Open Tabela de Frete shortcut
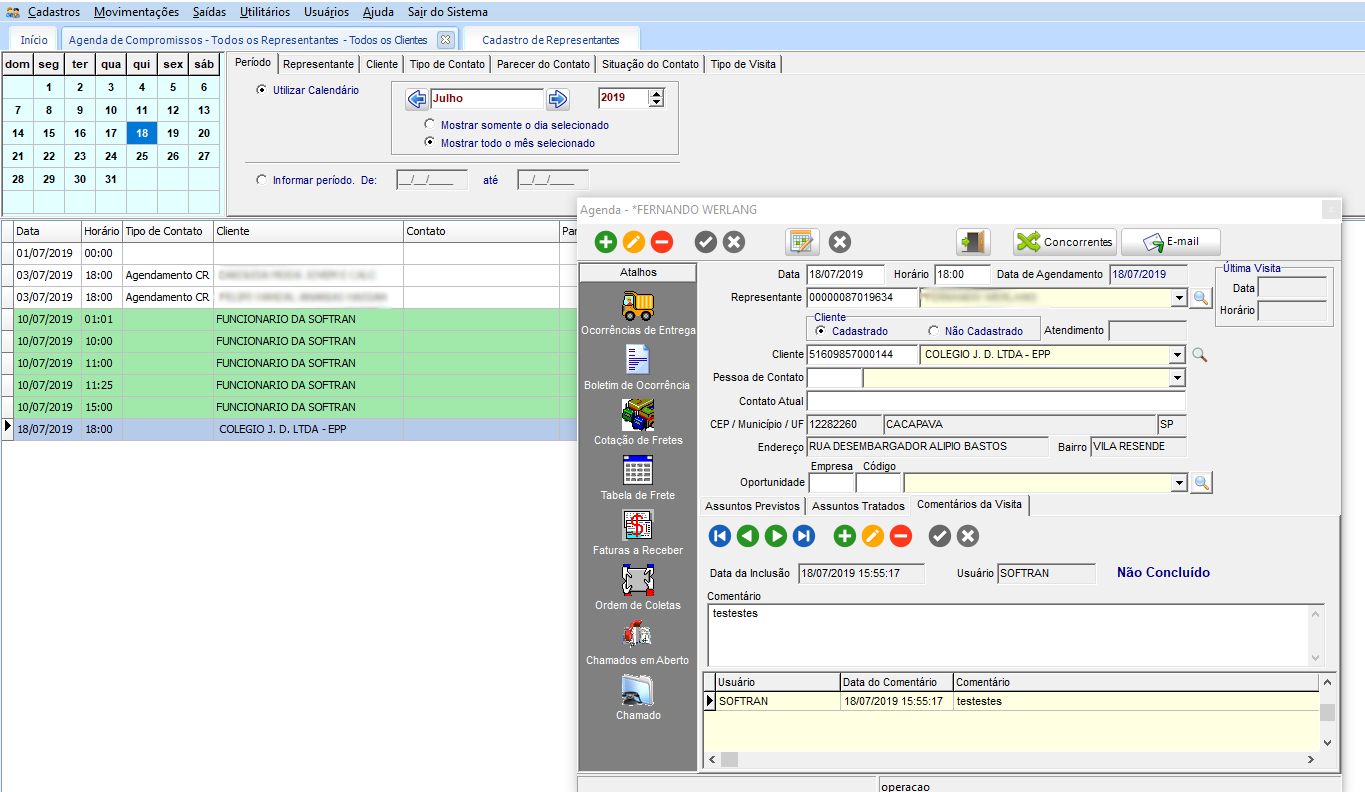 point(637,470)
